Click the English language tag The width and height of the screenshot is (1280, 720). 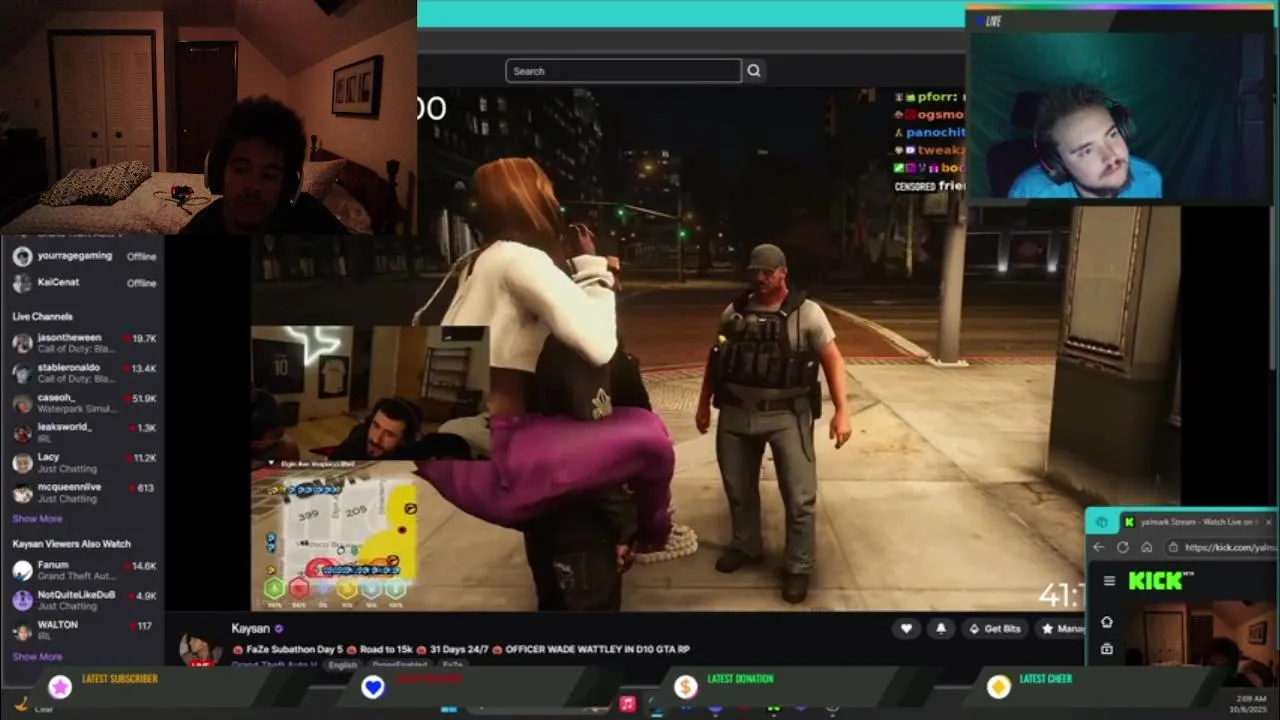(343, 664)
